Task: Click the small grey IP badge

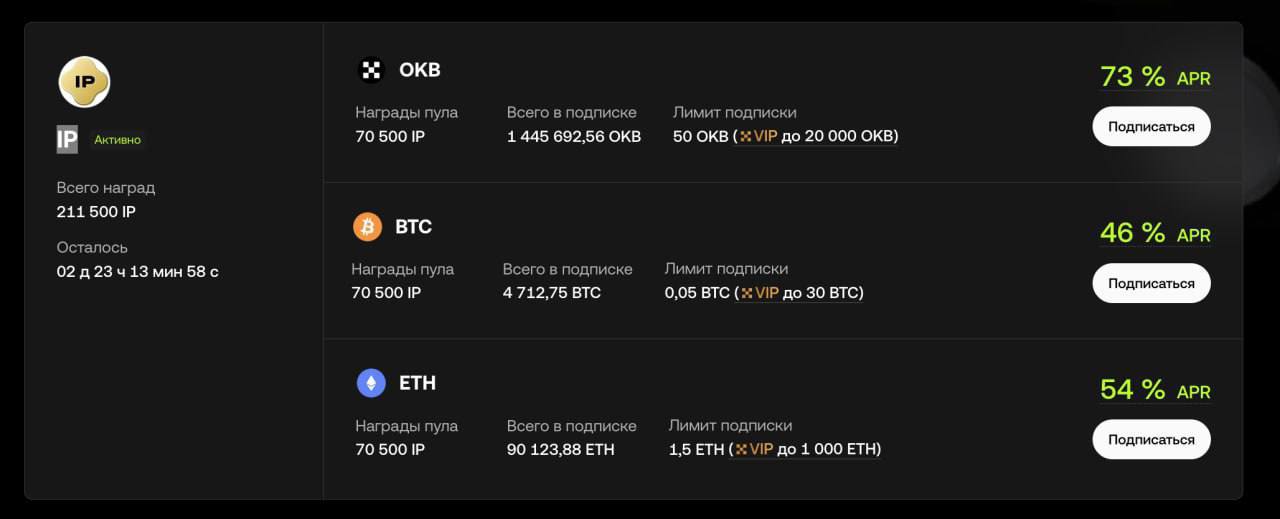Action: coord(67,140)
